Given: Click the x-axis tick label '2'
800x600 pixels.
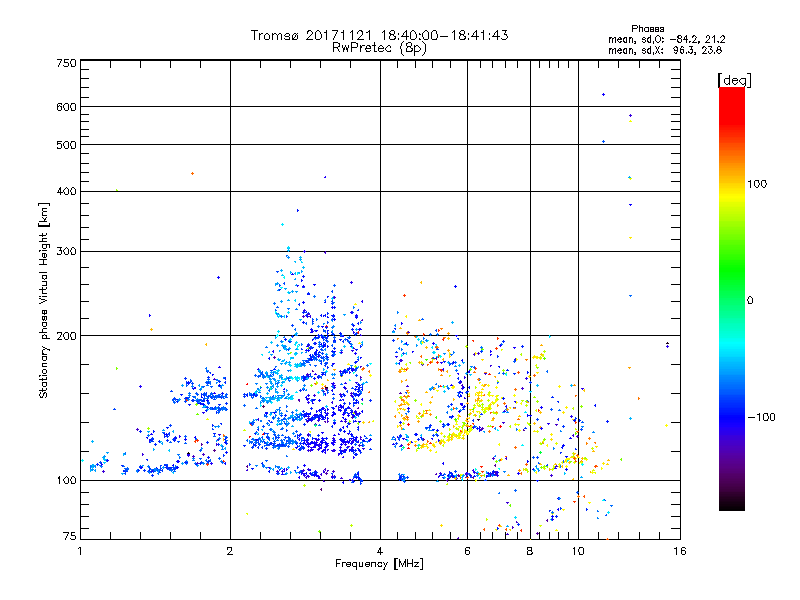Looking at the screenshot, I should pos(230,551).
